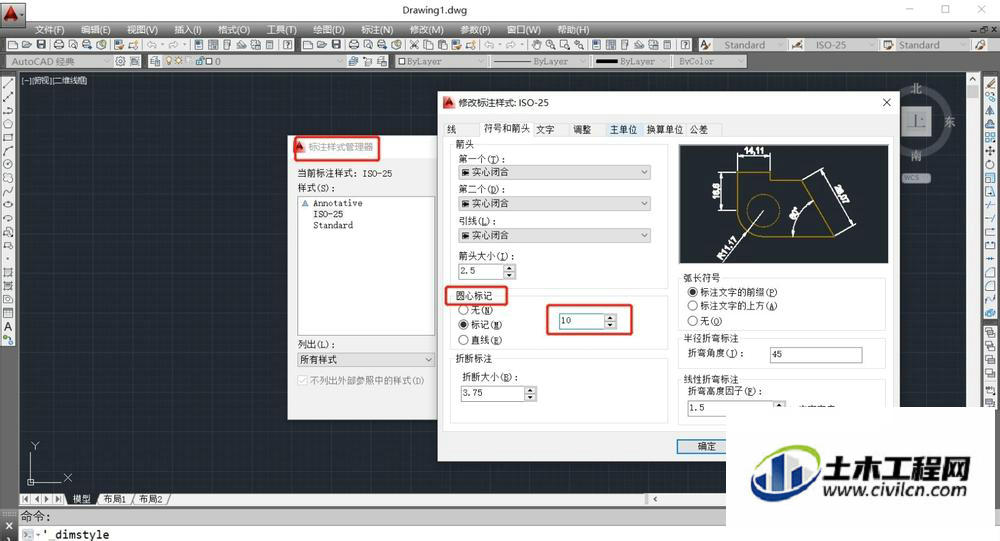Switch to the 线 tab
This screenshot has height=541, width=1000.
tap(452, 130)
